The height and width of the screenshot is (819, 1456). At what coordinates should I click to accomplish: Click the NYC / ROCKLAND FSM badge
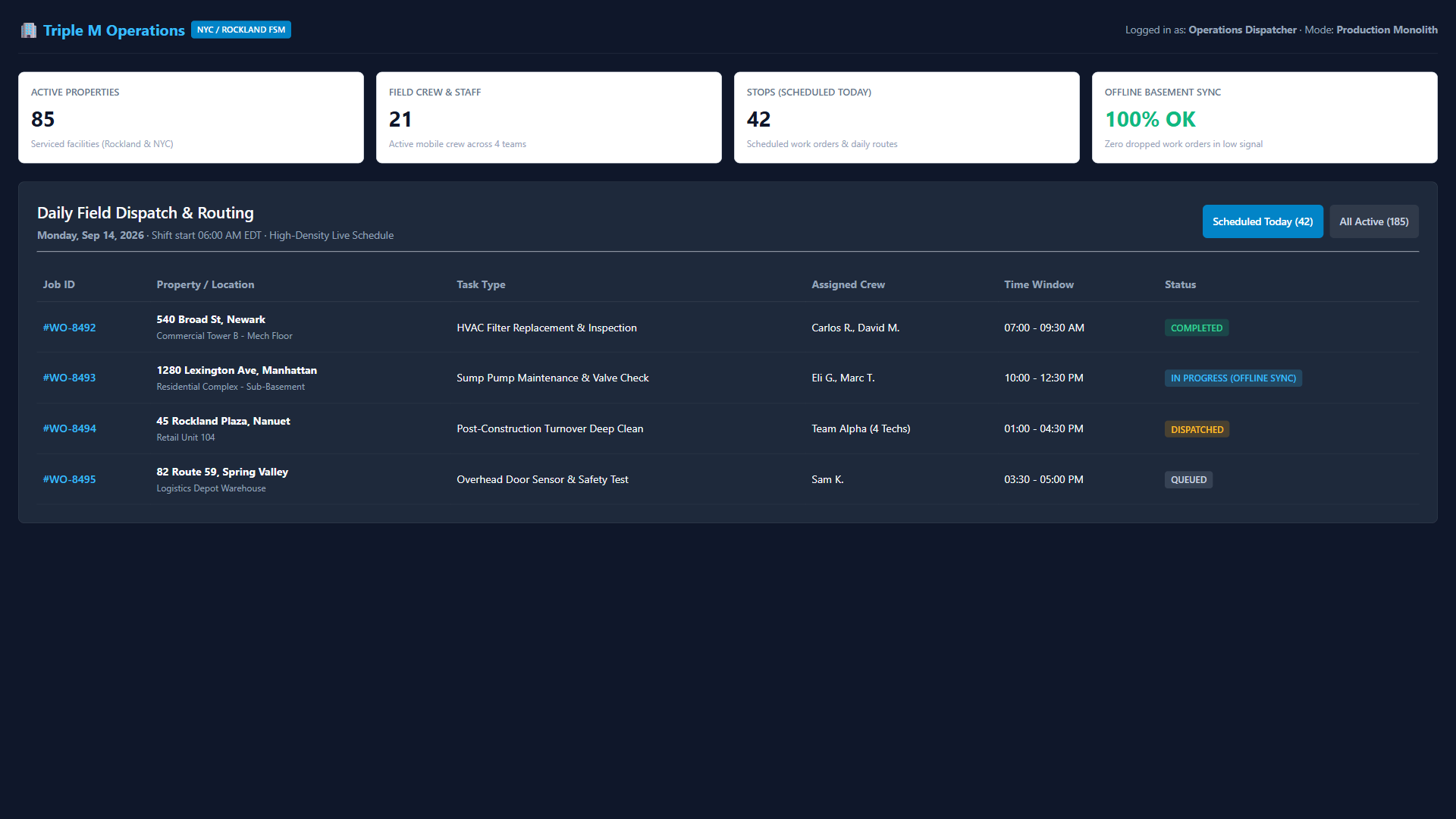(x=241, y=30)
